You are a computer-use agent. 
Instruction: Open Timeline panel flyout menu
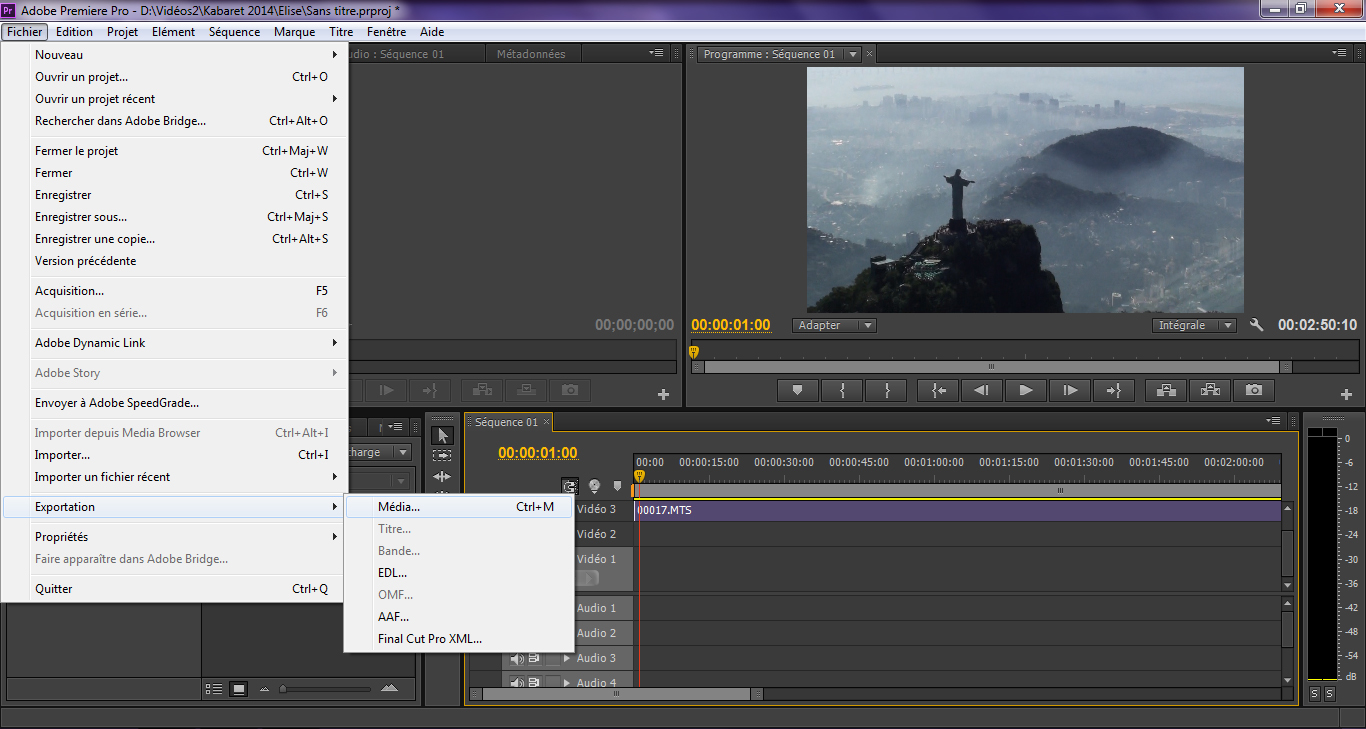tap(1273, 421)
